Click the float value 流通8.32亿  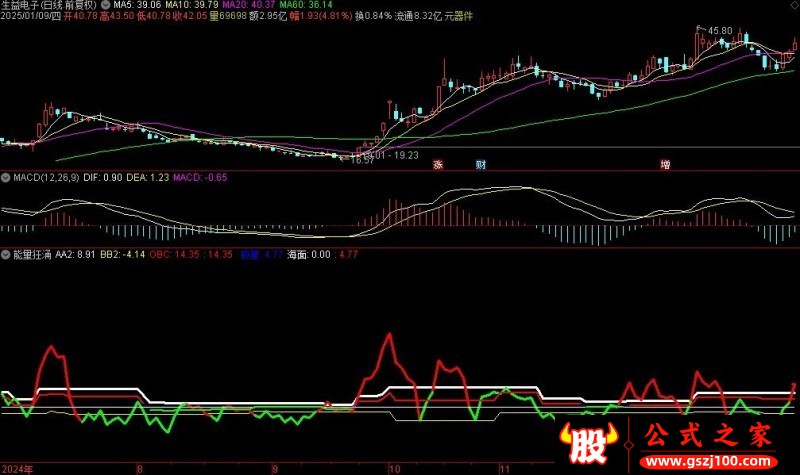pyautogui.click(x=418, y=16)
